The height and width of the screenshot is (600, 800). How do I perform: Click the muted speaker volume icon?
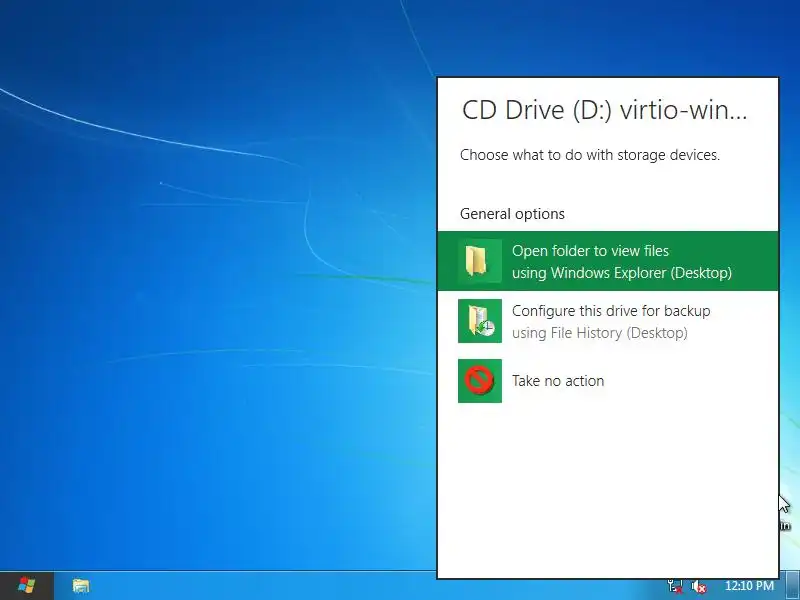(x=699, y=587)
